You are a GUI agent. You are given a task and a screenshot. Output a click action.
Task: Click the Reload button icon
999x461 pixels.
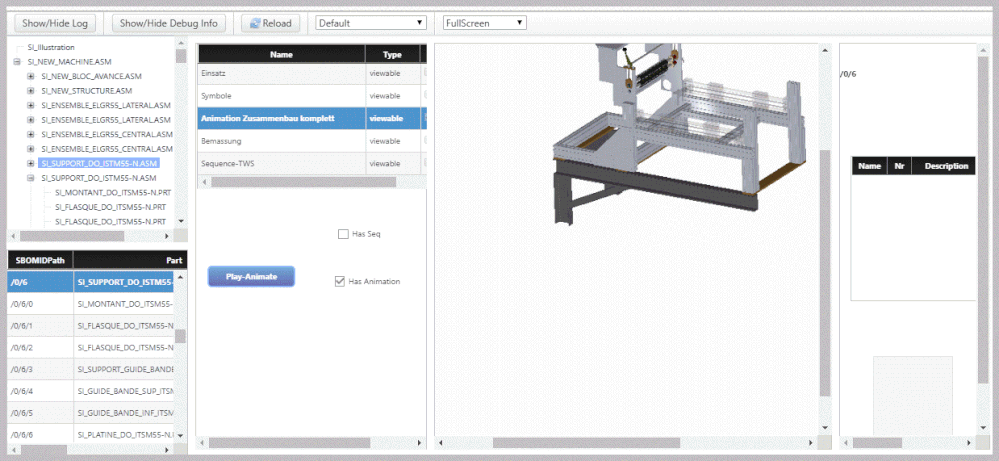[255, 24]
